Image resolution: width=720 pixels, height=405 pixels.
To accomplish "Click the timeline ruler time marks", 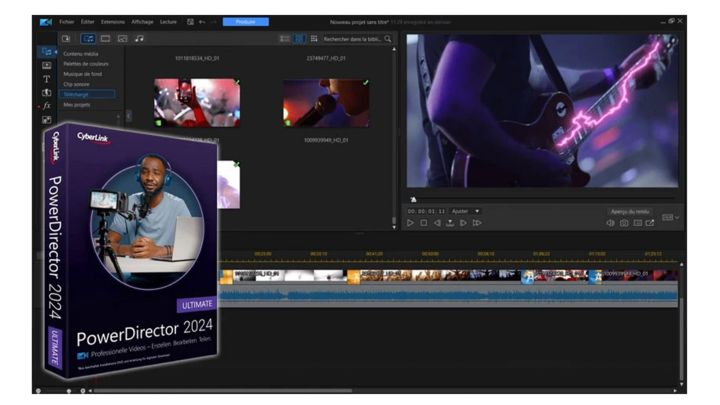I will (x=449, y=255).
